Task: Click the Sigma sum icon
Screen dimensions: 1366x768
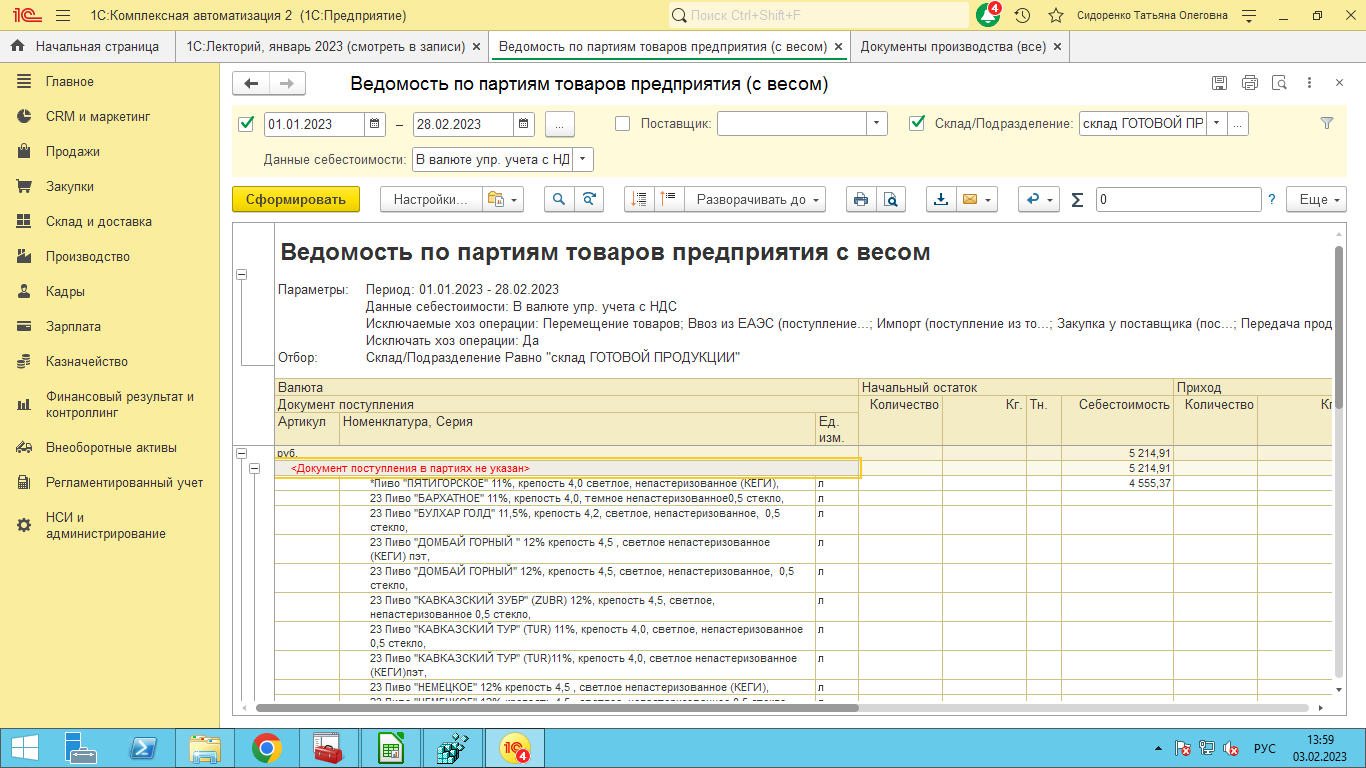Action: coord(1077,199)
